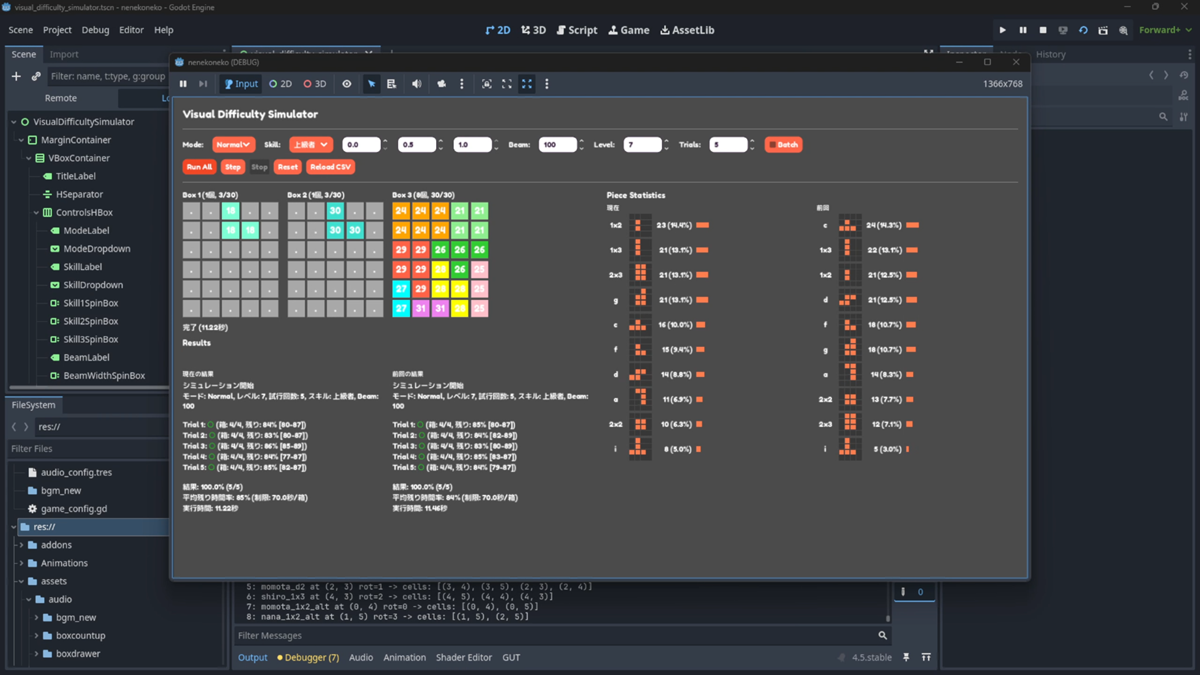Pause the running game in debug window
Viewport: 1200px width, 675px height.
183,84
